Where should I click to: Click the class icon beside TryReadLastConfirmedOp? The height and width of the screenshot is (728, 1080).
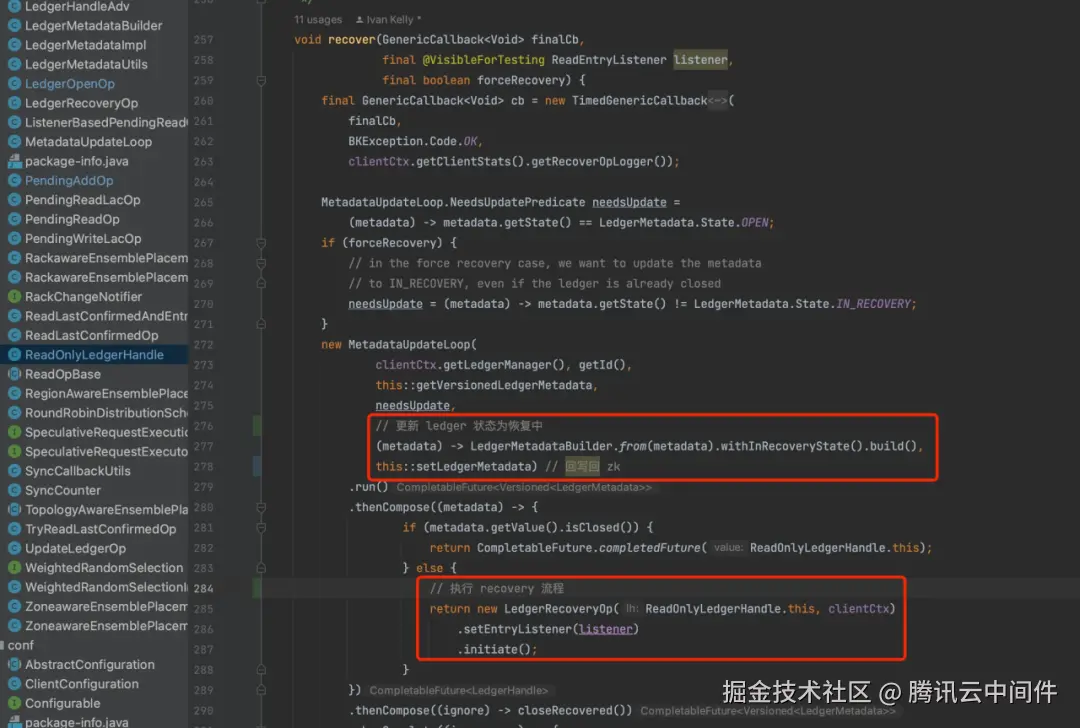[14, 528]
